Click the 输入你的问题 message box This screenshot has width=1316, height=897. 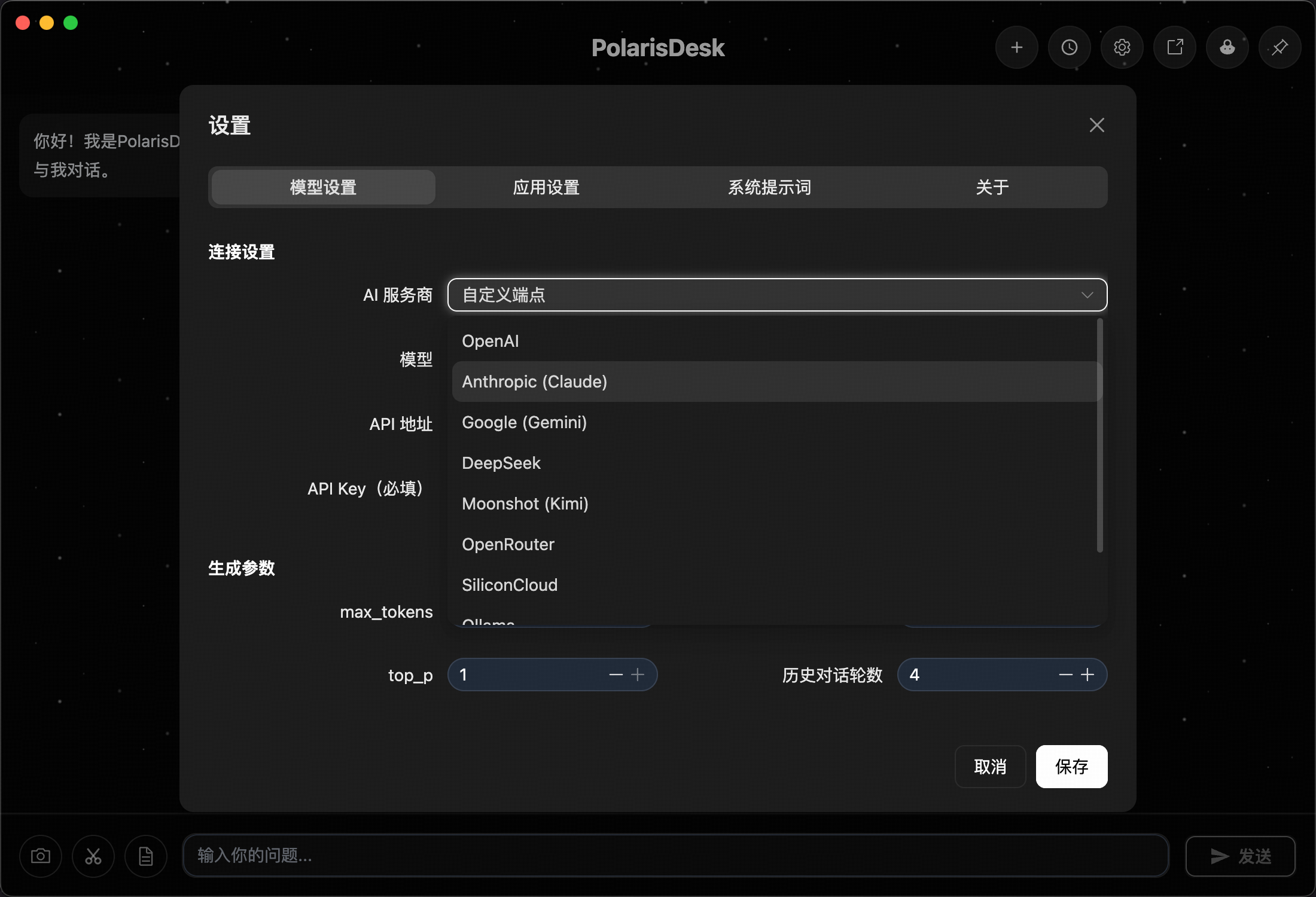[x=675, y=856]
